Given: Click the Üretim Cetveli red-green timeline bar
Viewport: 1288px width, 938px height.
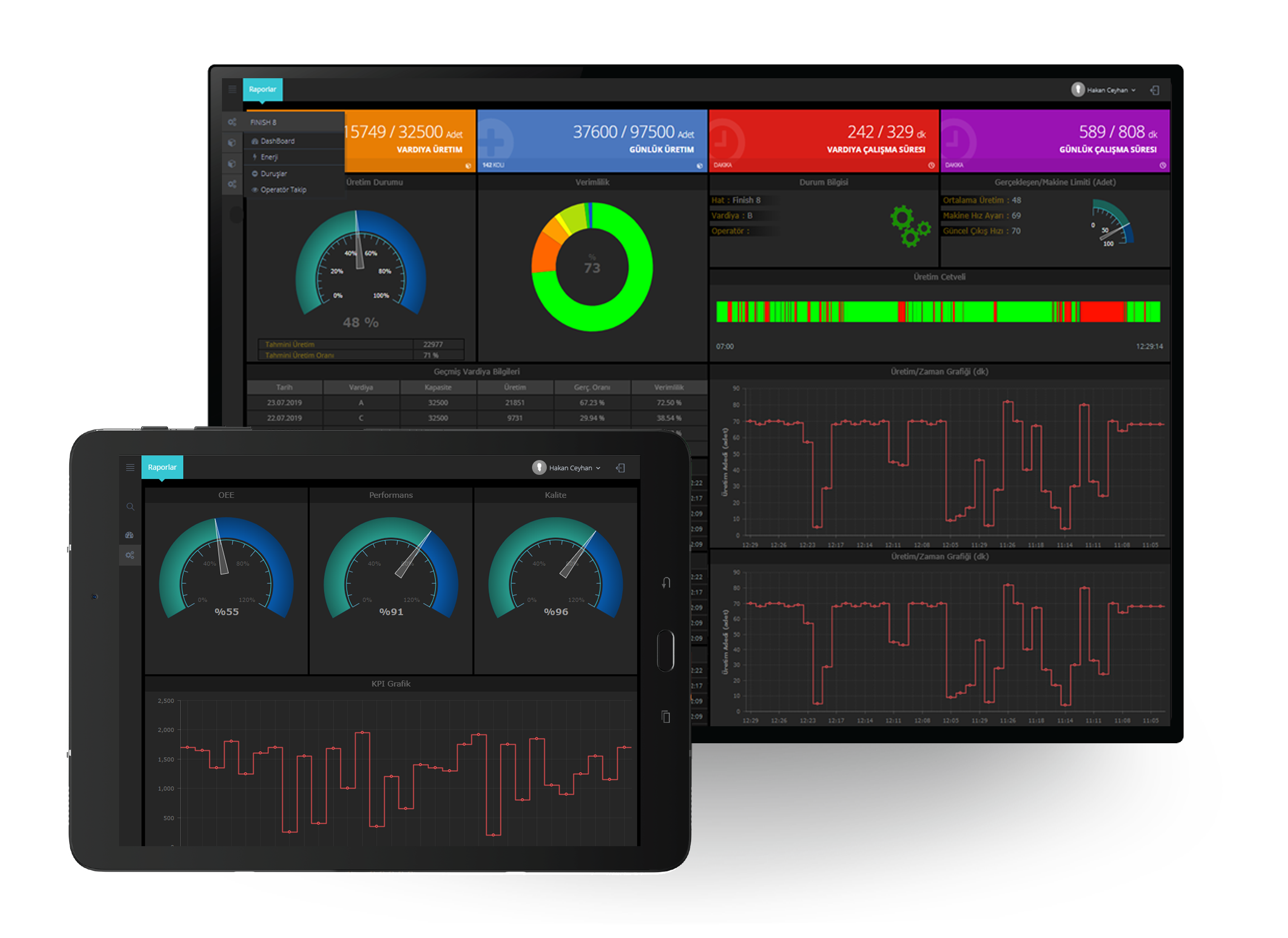Looking at the screenshot, I should coord(938,312).
